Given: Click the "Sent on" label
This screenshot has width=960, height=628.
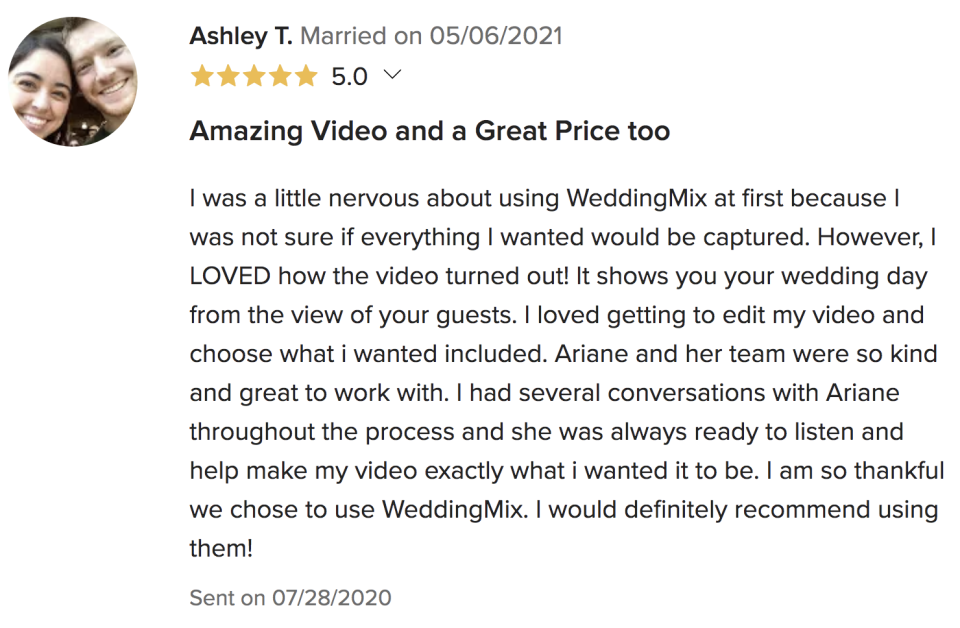Looking at the screenshot, I should pos(227,598).
